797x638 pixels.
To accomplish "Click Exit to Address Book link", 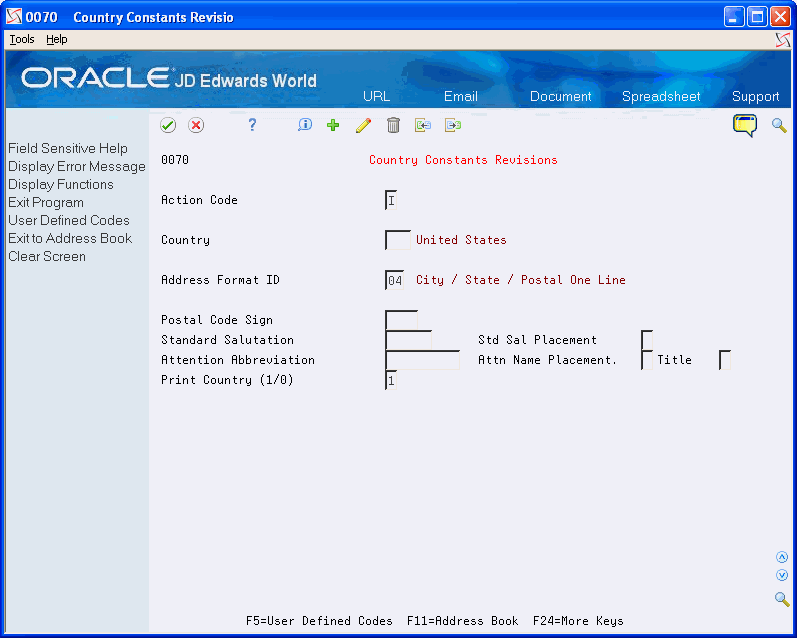I will pyautogui.click(x=70, y=238).
